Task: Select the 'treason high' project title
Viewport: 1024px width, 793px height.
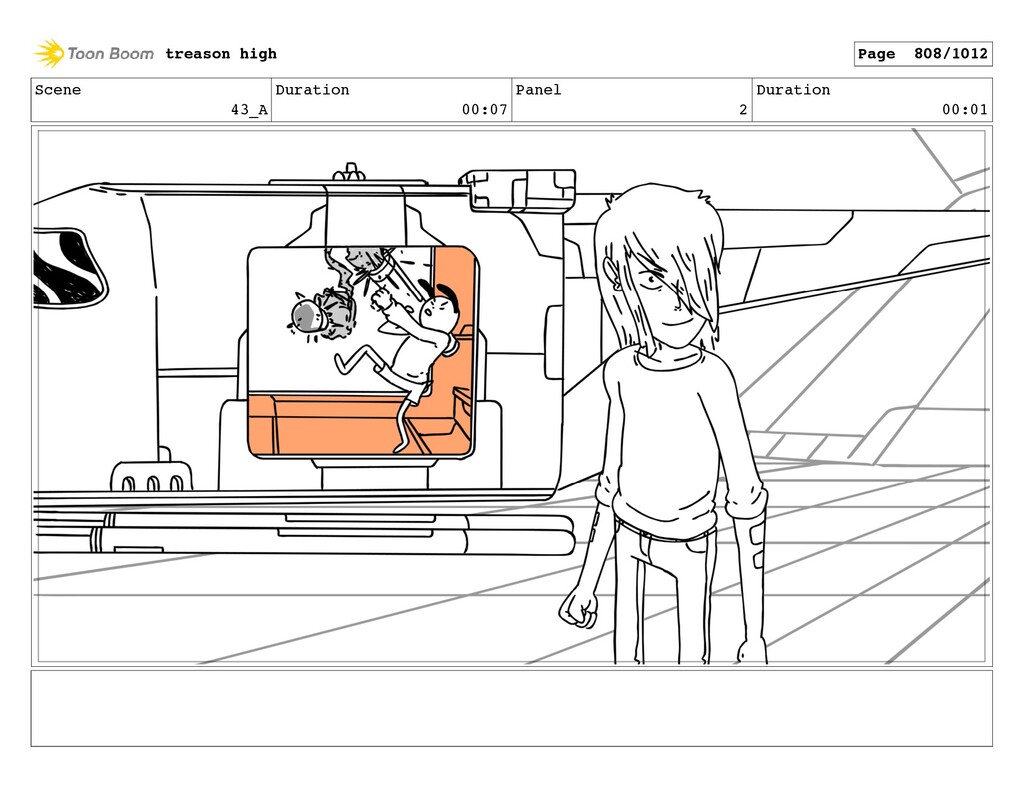Action: point(221,54)
